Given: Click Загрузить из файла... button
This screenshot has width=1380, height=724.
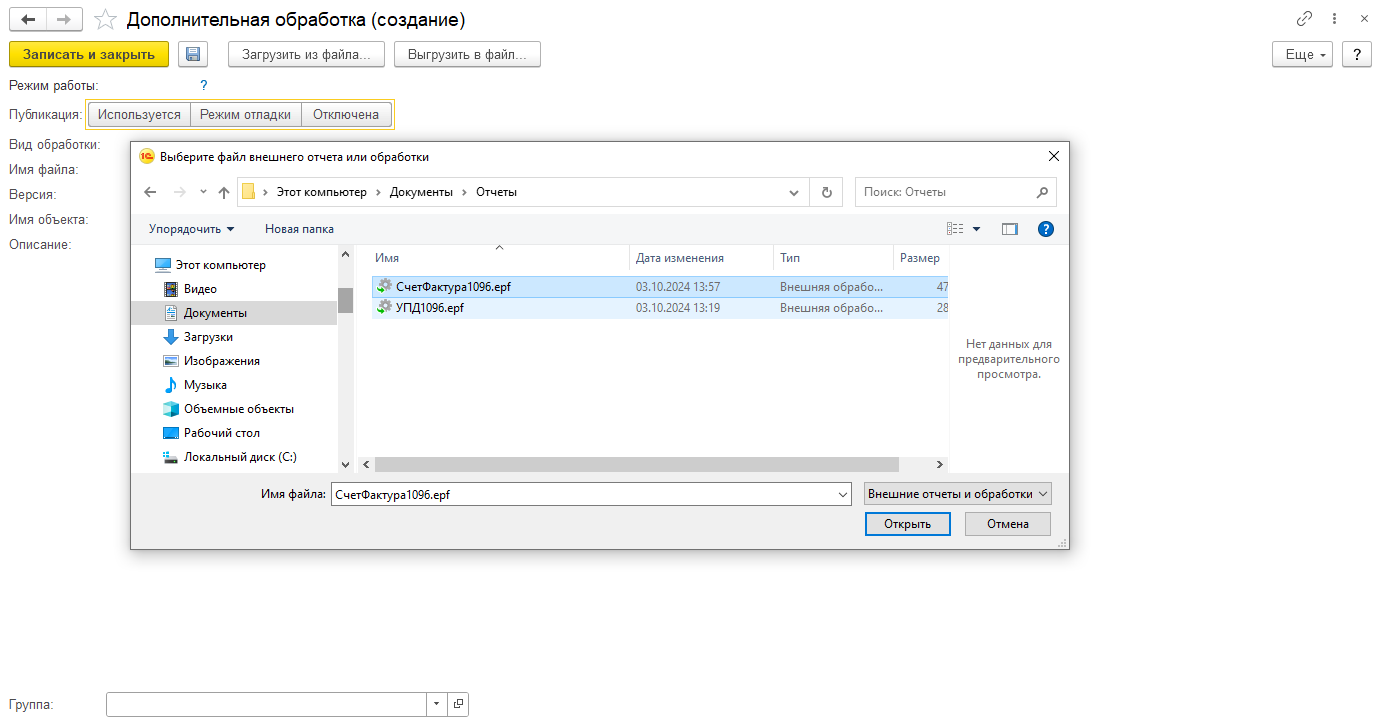Looking at the screenshot, I should [x=306, y=55].
